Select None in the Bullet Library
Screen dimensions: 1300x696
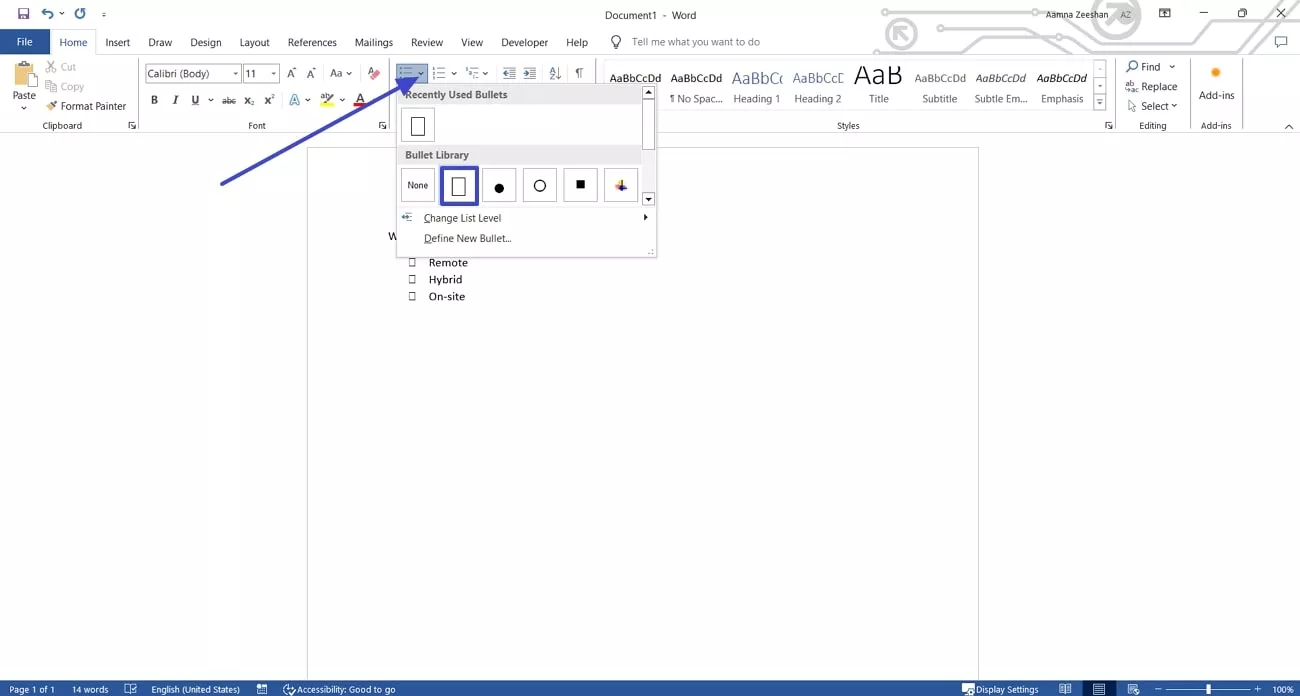(418, 185)
